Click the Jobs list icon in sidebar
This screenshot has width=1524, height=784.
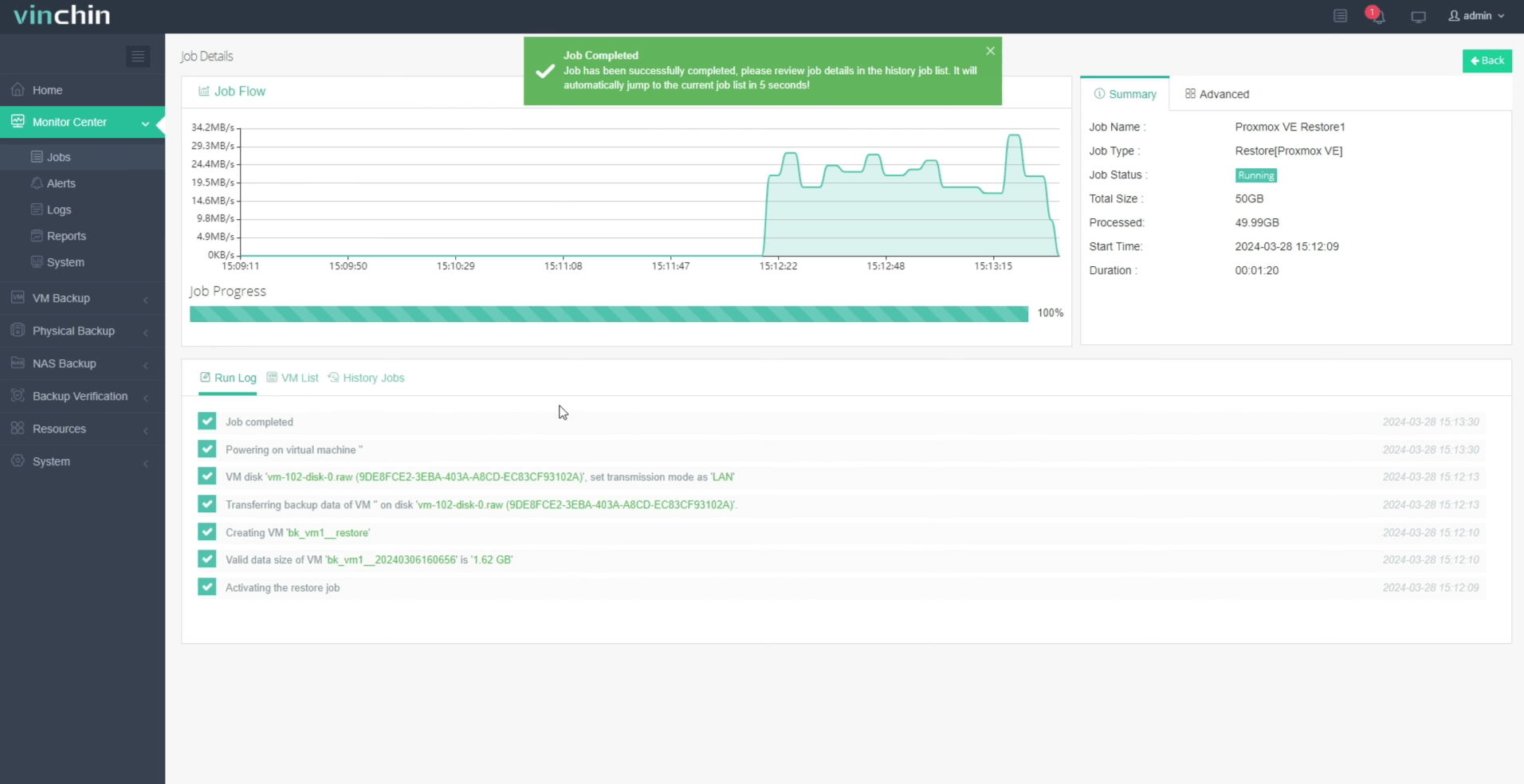(x=37, y=157)
